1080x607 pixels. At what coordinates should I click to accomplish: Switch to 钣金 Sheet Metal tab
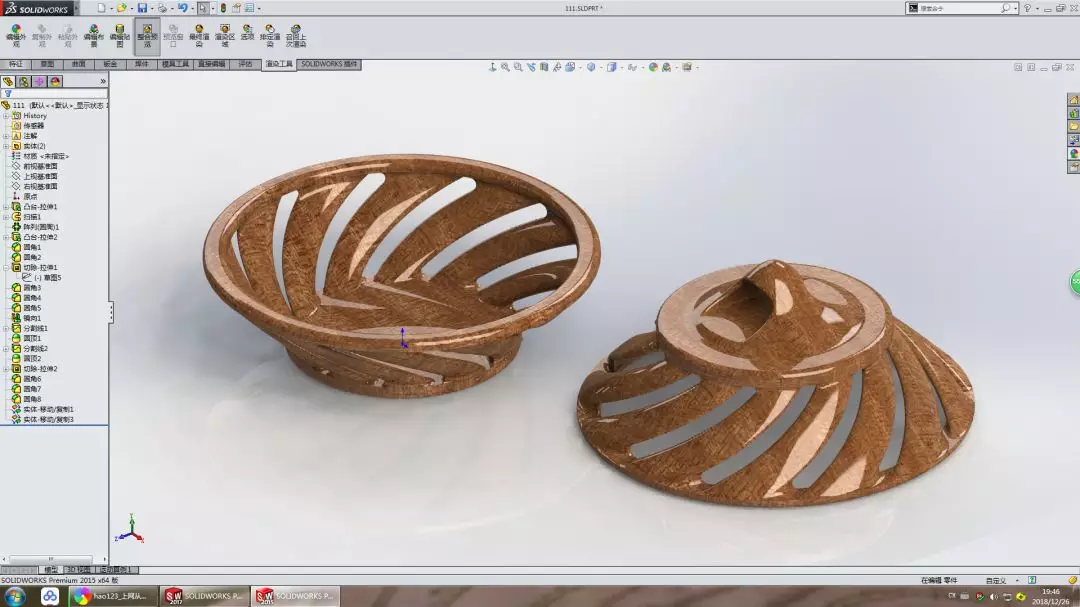110,64
